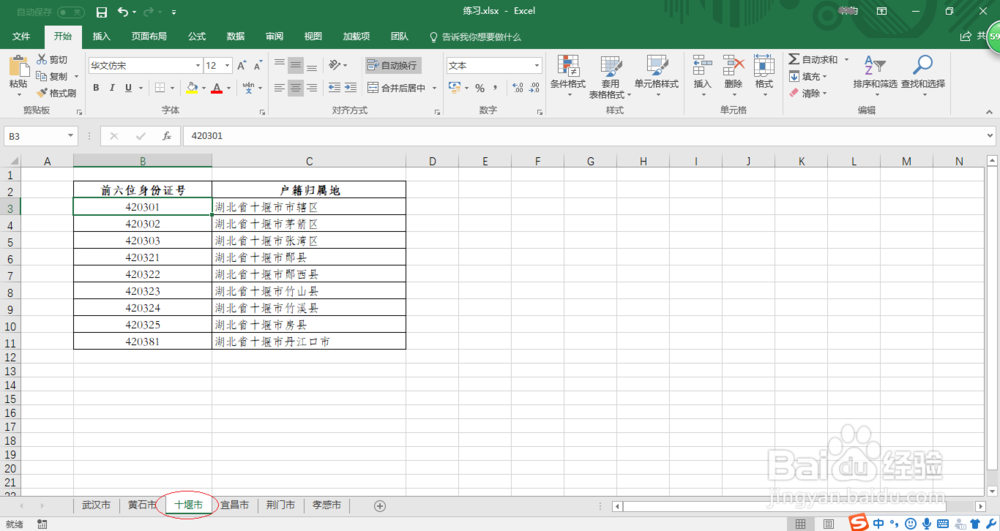Select cell 湖北省十堰市丹江口市

coord(309,341)
